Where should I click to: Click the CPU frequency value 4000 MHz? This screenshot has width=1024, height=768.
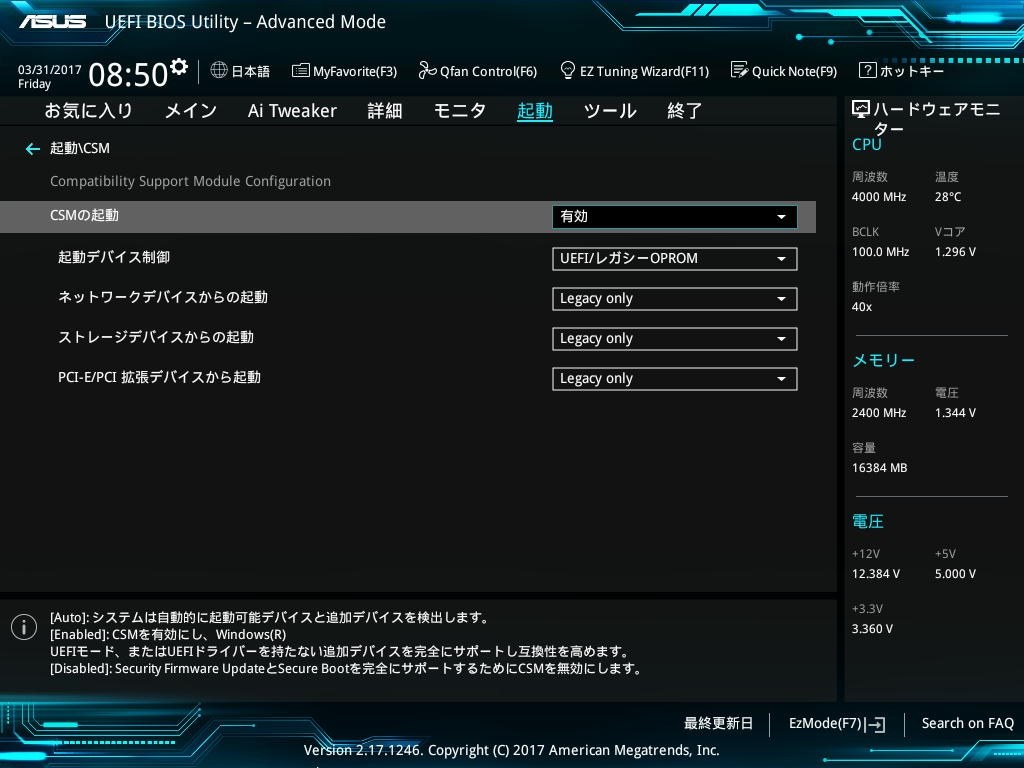coord(878,197)
